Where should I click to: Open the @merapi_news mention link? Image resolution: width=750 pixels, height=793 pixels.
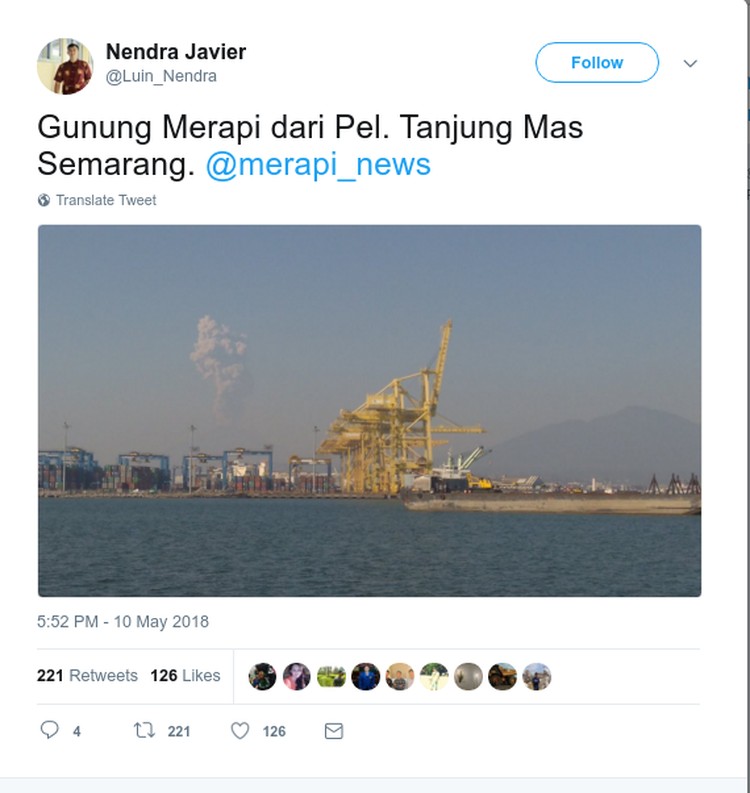(x=318, y=164)
